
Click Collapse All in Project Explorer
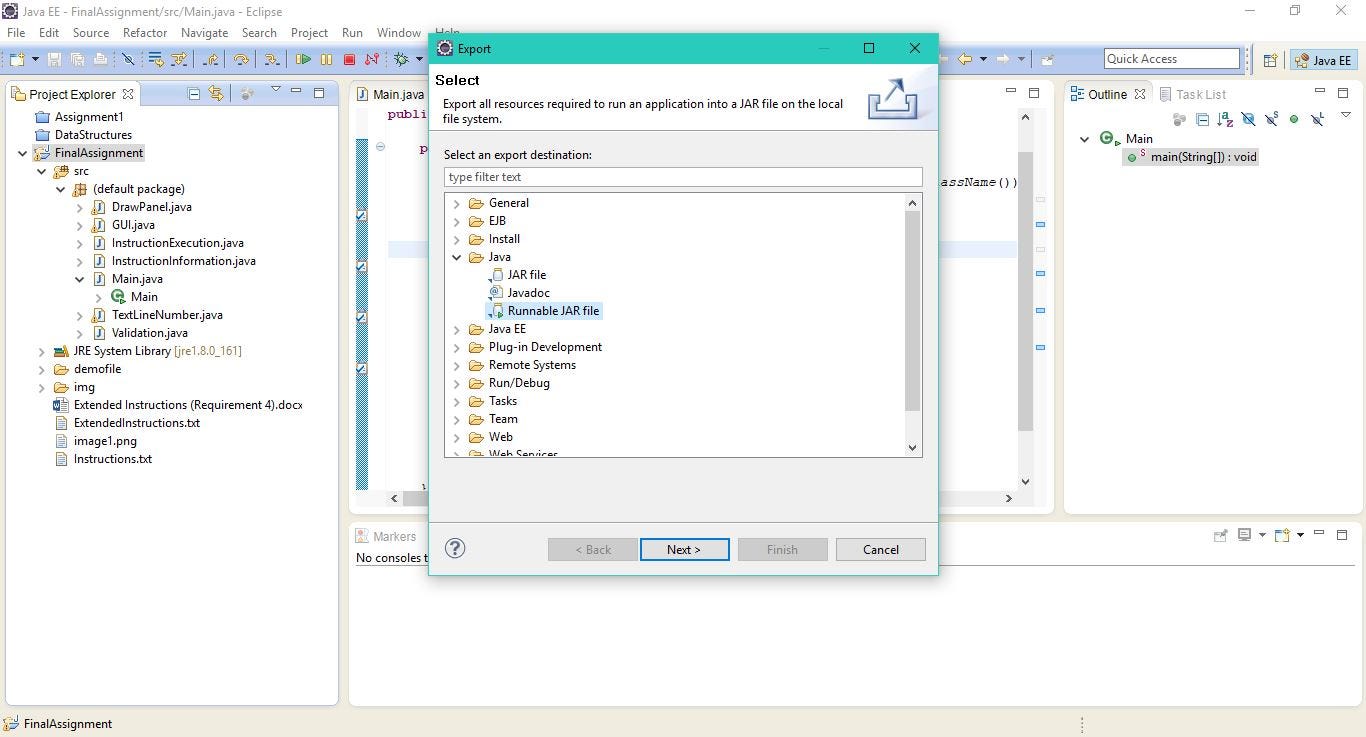coord(194,93)
